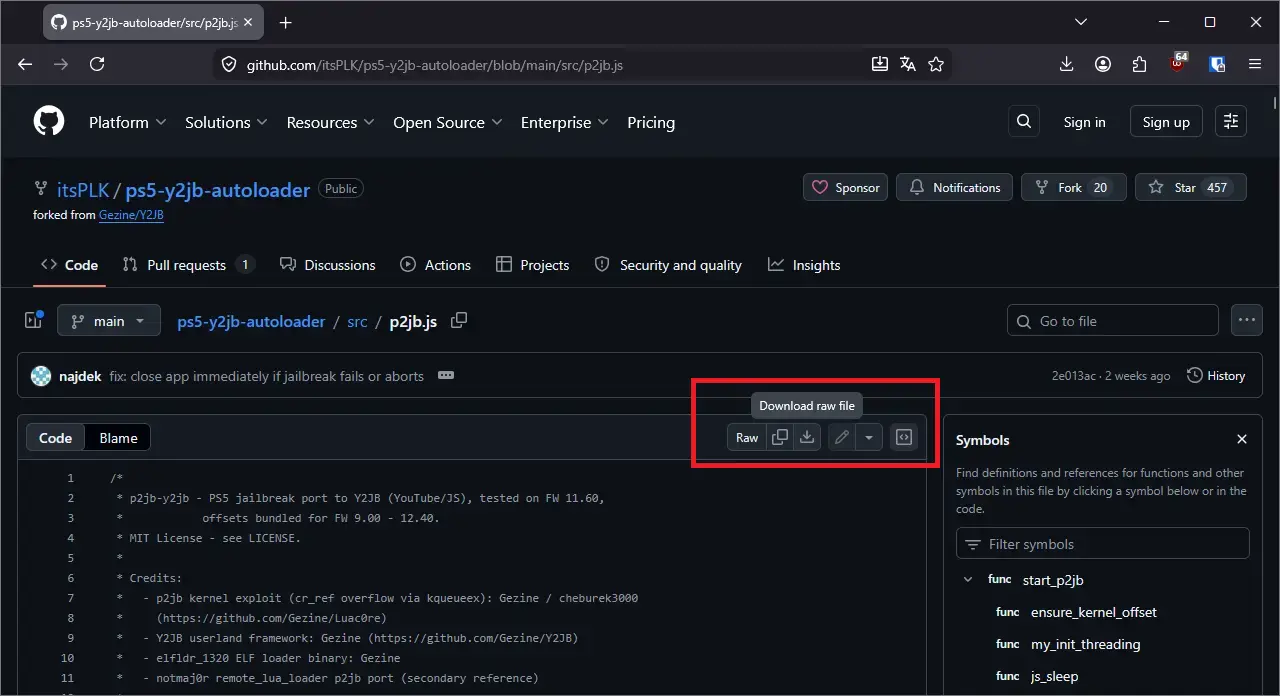The height and width of the screenshot is (696, 1280).
Task: Close the Symbols panel toggle icon in file toolbar
Action: (x=904, y=437)
